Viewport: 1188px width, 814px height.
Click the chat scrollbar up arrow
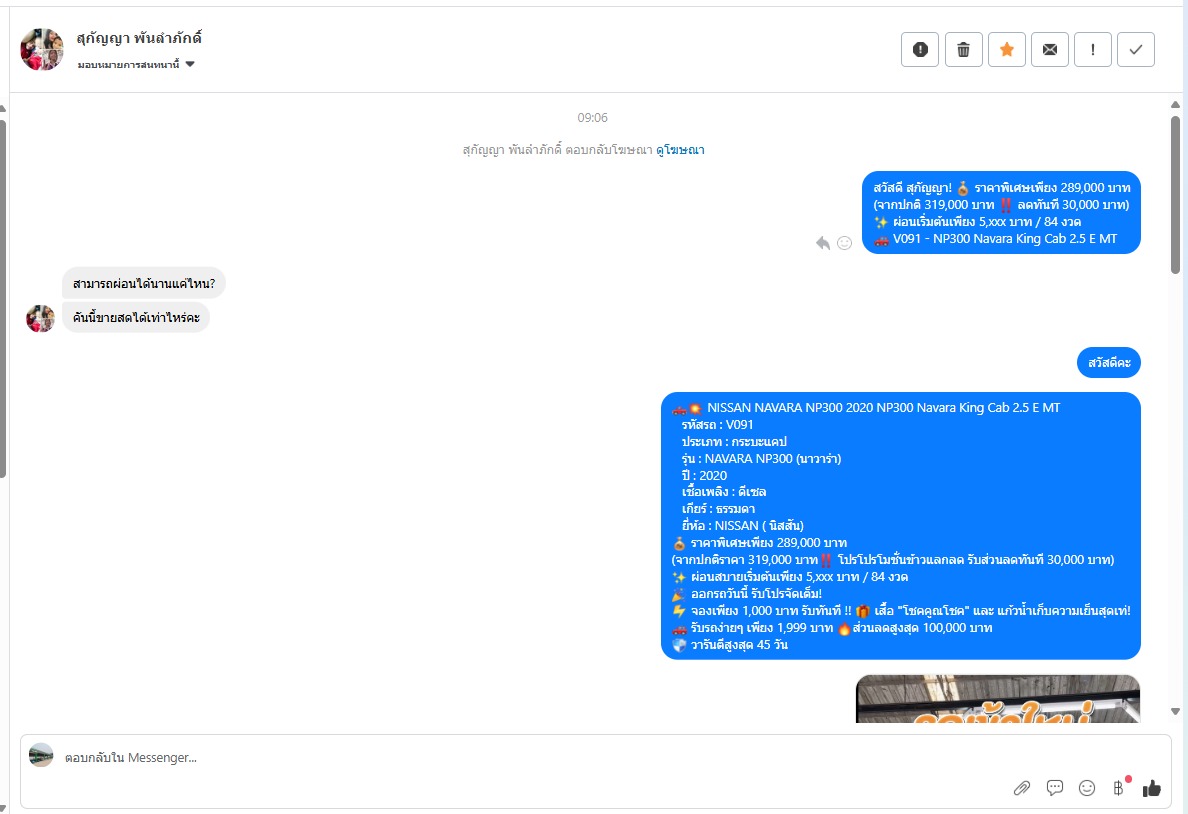[1175, 105]
